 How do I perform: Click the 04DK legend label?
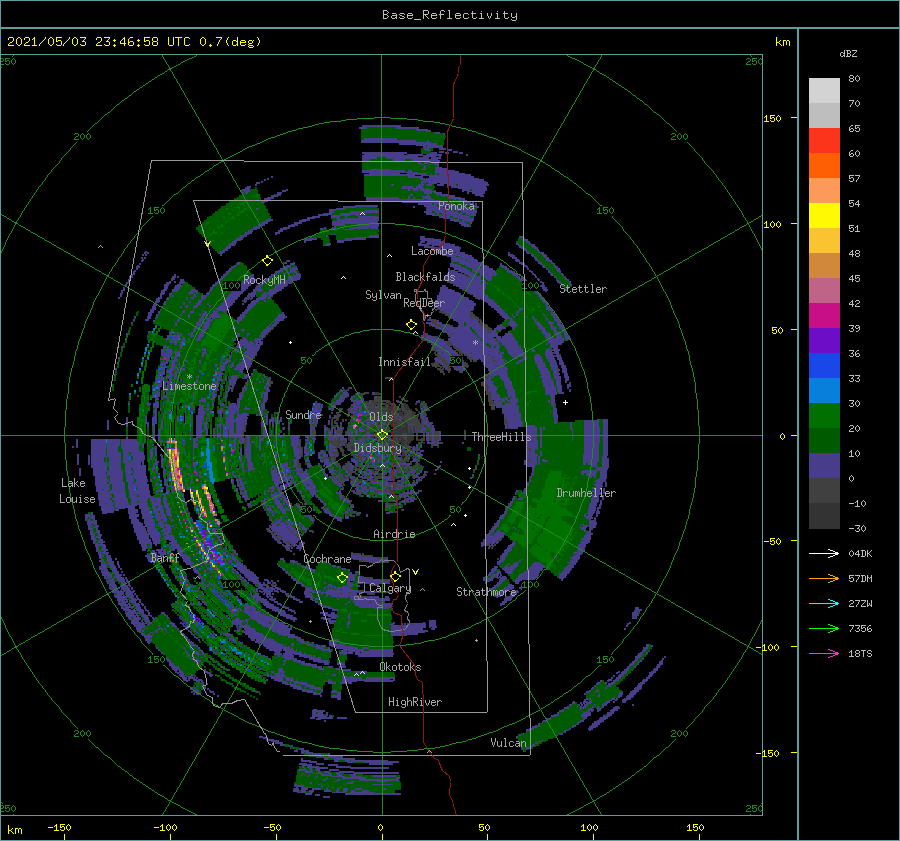coord(860,553)
